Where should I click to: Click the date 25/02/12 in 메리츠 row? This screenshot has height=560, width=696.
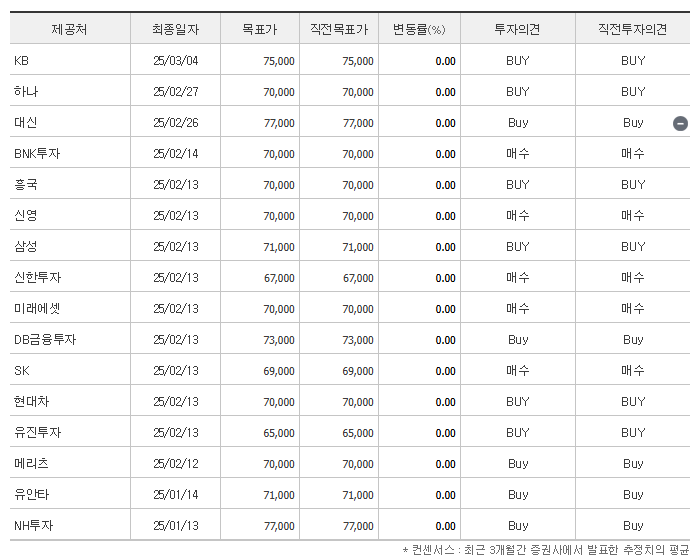click(x=176, y=464)
